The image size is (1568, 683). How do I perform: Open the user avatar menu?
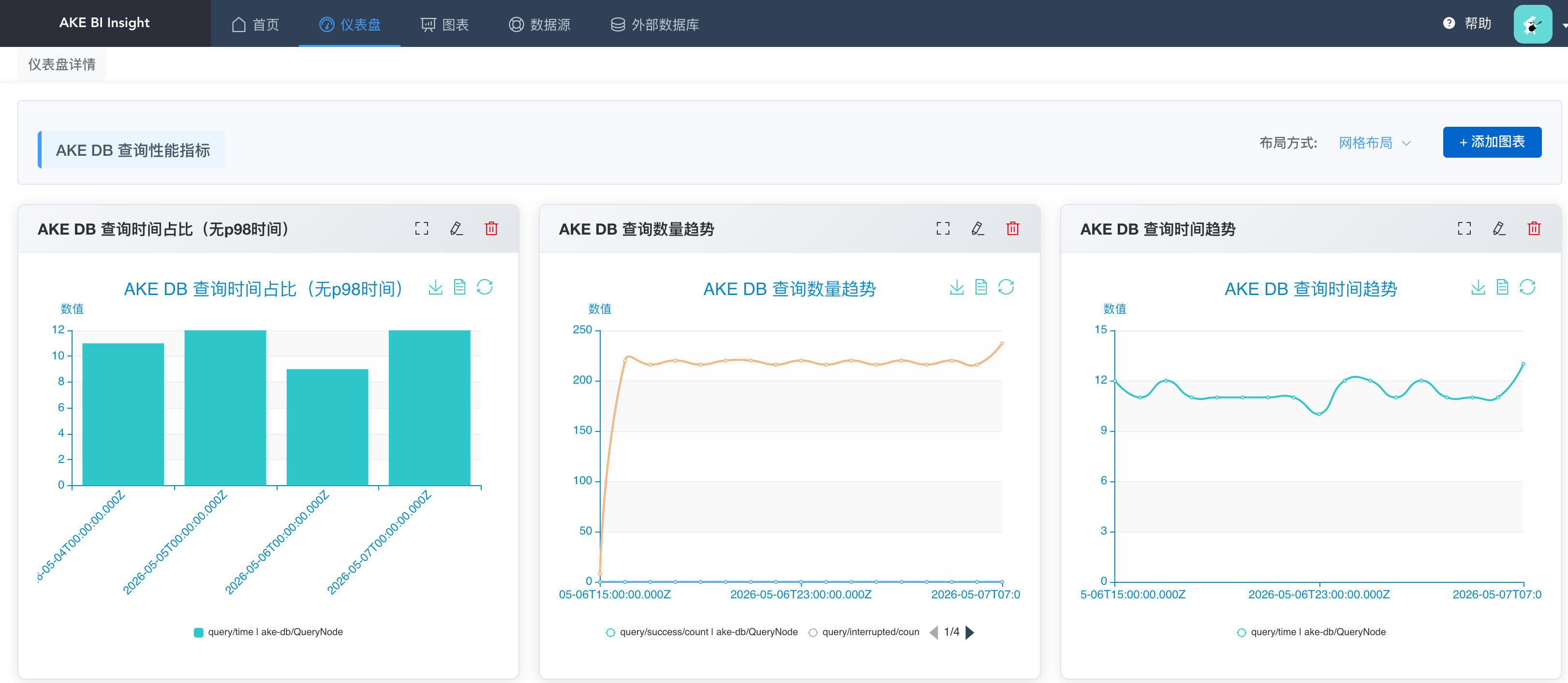pos(1533,24)
